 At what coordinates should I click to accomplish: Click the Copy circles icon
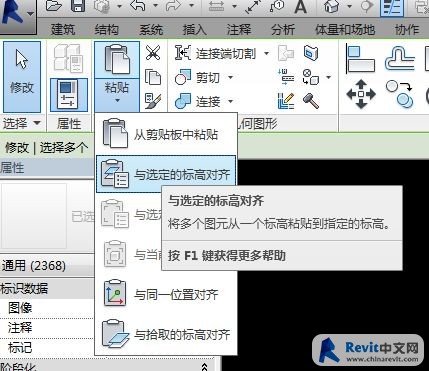(x=399, y=95)
